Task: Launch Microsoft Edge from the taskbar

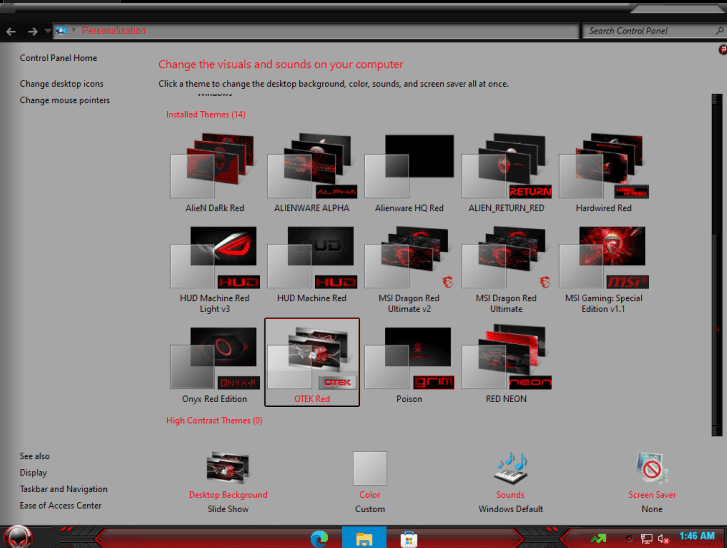Action: pyautogui.click(x=319, y=539)
